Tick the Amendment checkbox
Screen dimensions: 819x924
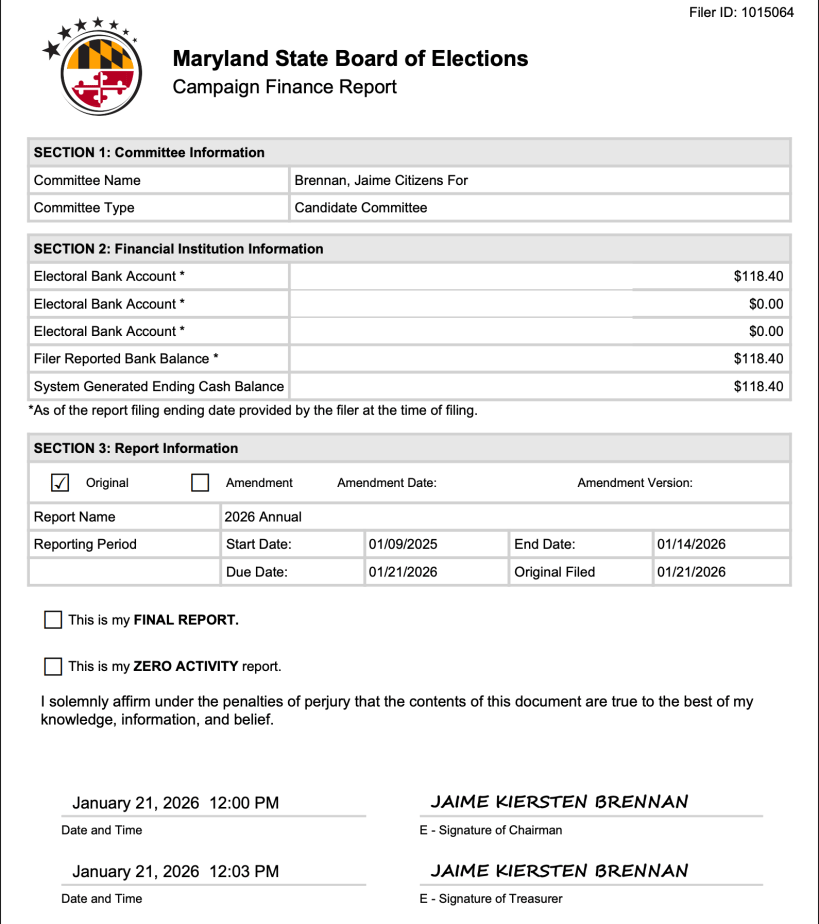coord(200,483)
